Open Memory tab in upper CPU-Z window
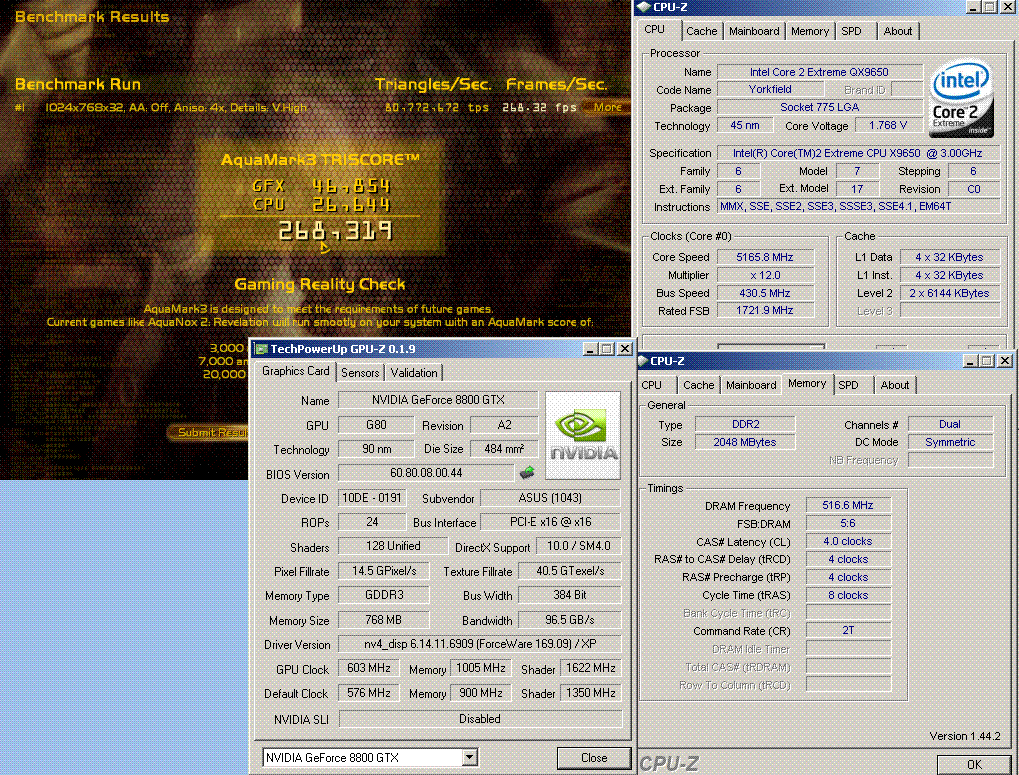This screenshot has width=1019, height=775. point(810,31)
